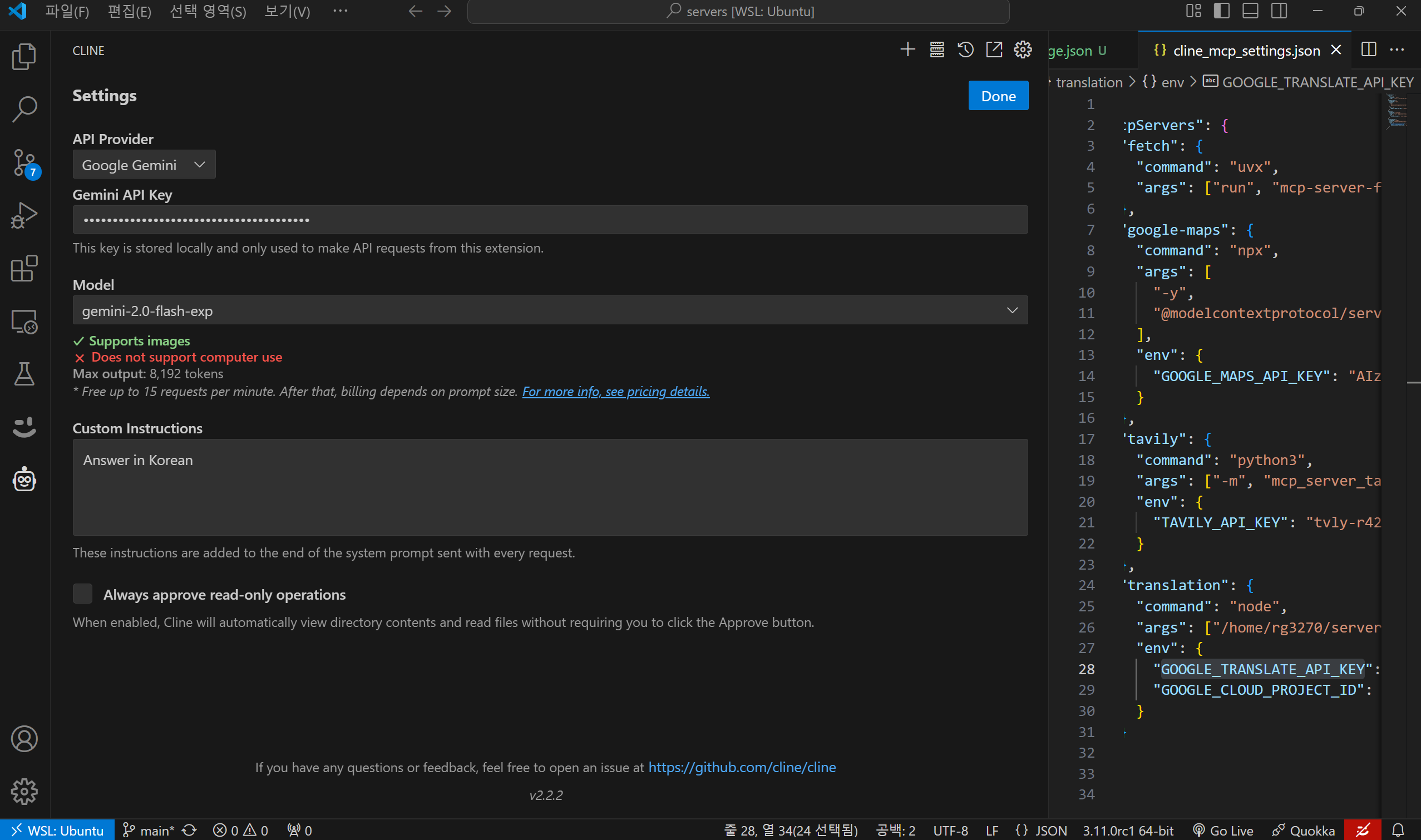The height and width of the screenshot is (840, 1421).
Task: Open the smiley face sidebar view
Action: point(24,427)
